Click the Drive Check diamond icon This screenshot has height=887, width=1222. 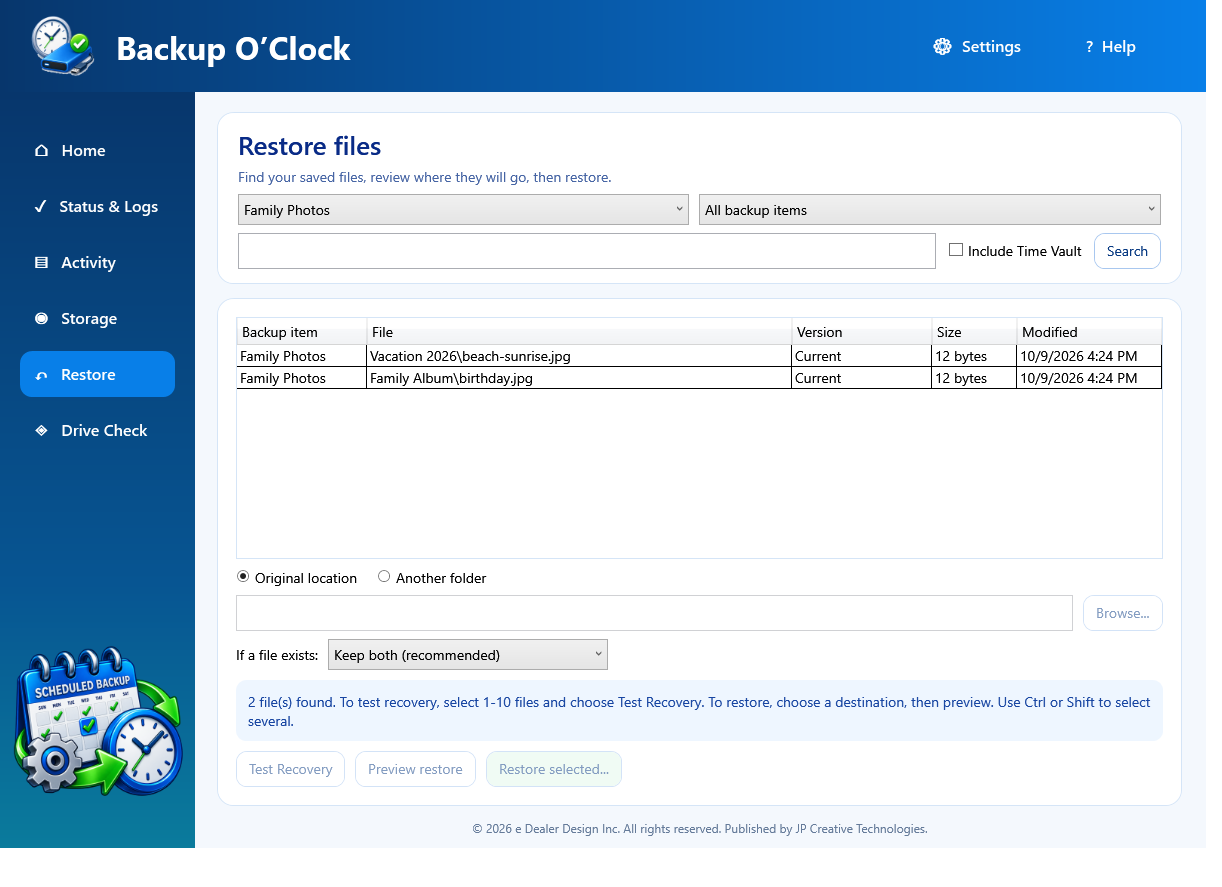[41, 431]
